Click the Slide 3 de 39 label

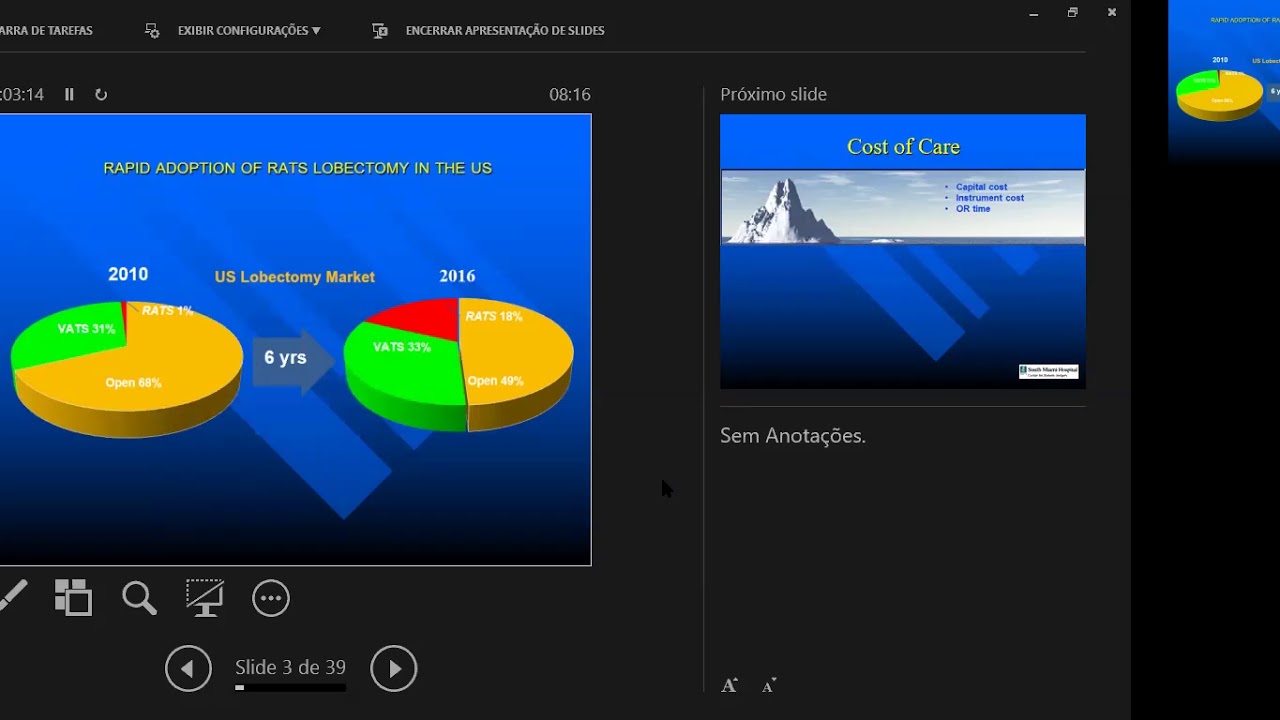pyautogui.click(x=290, y=667)
